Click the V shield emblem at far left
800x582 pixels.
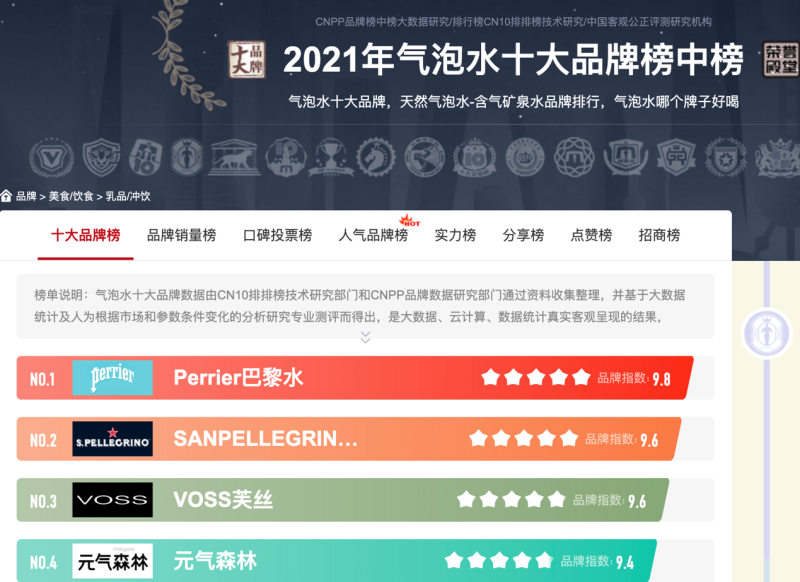(x=50, y=158)
